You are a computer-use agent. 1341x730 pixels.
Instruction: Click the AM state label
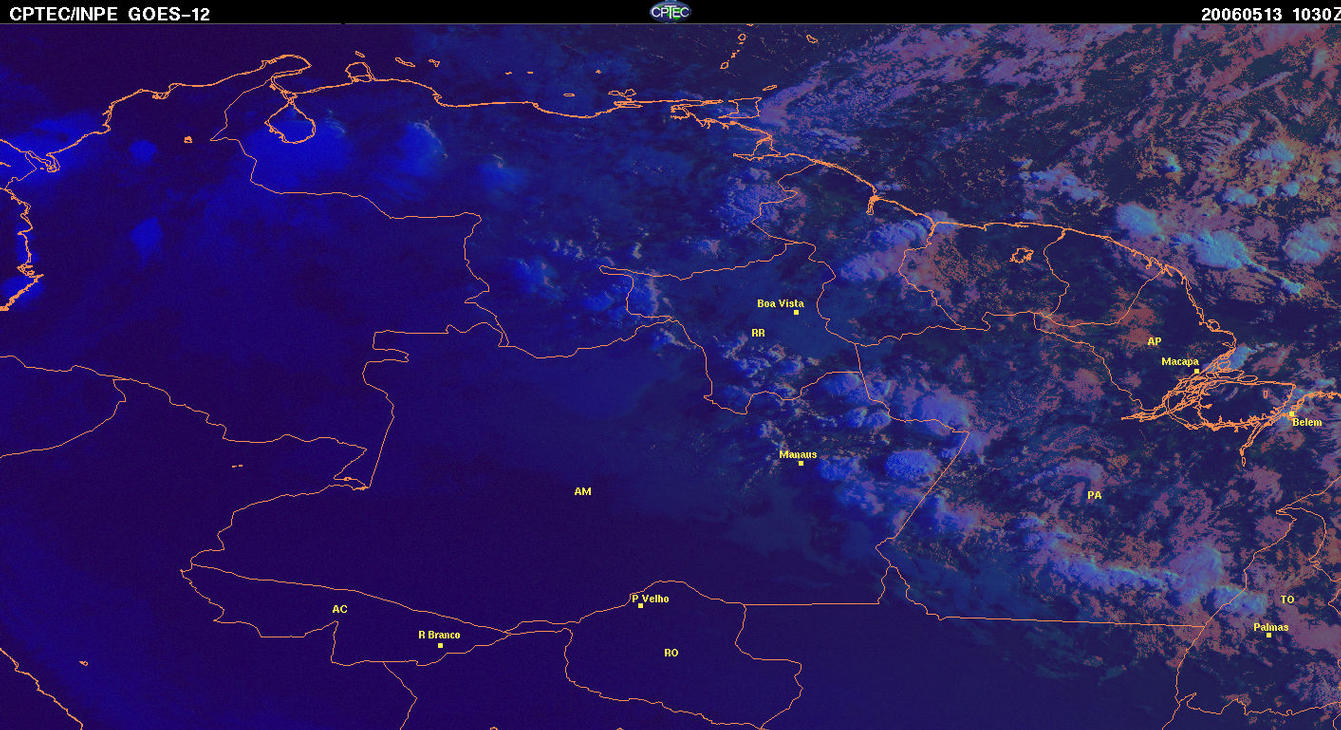[583, 492]
